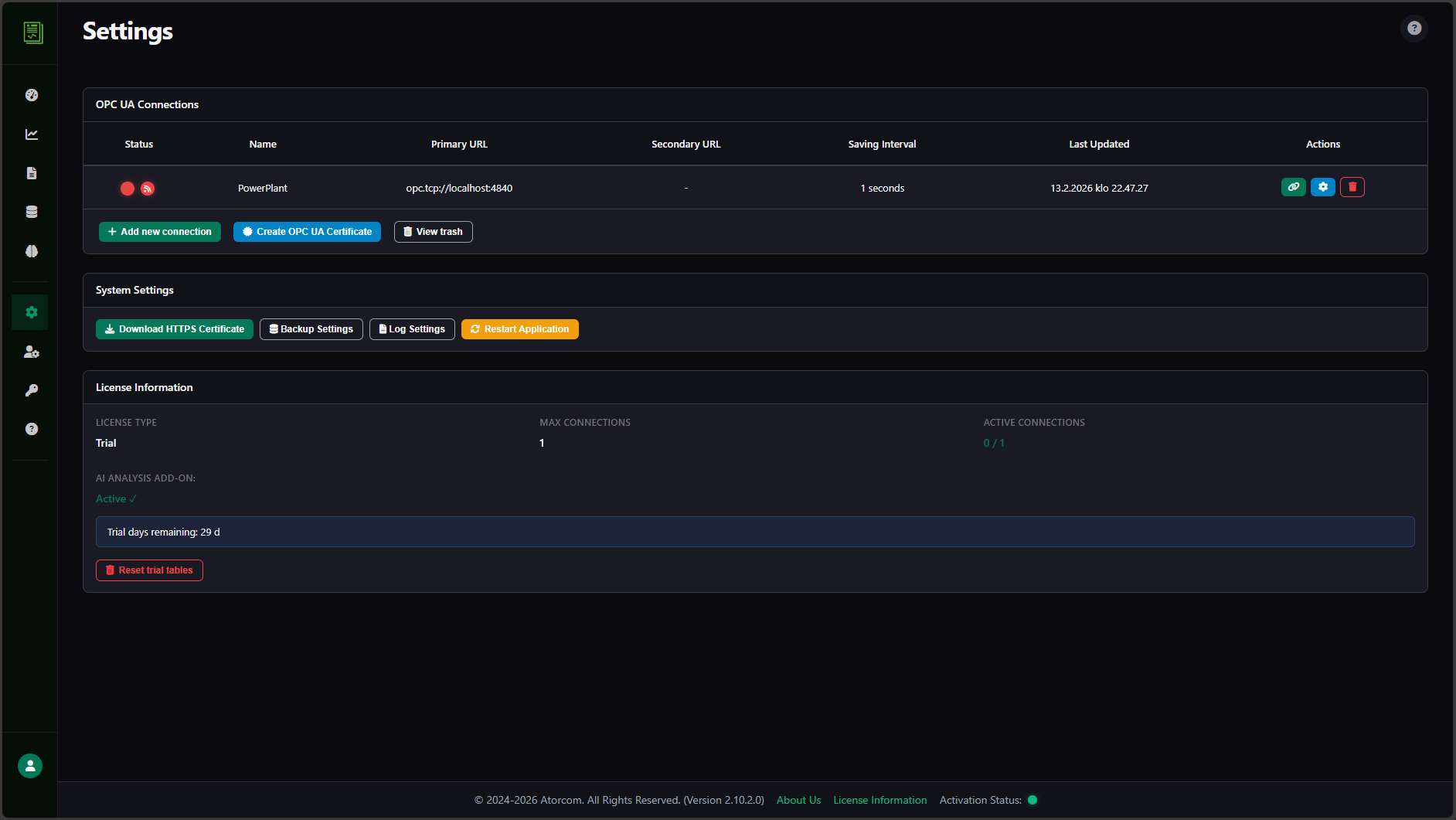Open the PowerPlant connection with the green link icon

[1293, 187]
